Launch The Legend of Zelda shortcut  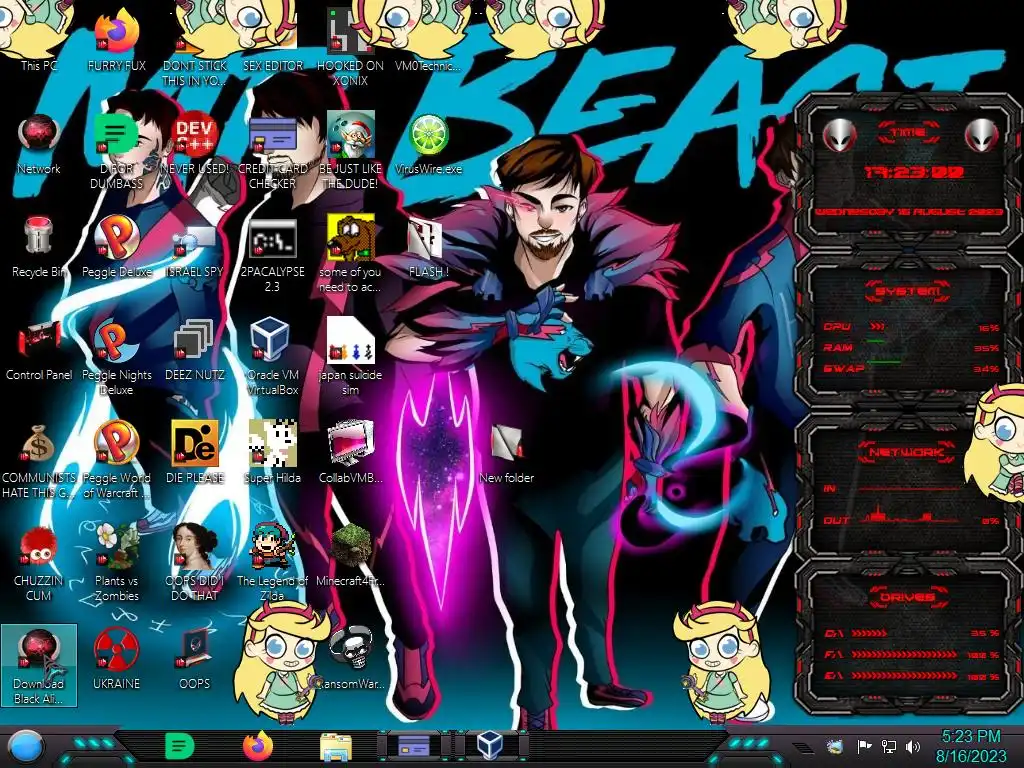click(272, 563)
